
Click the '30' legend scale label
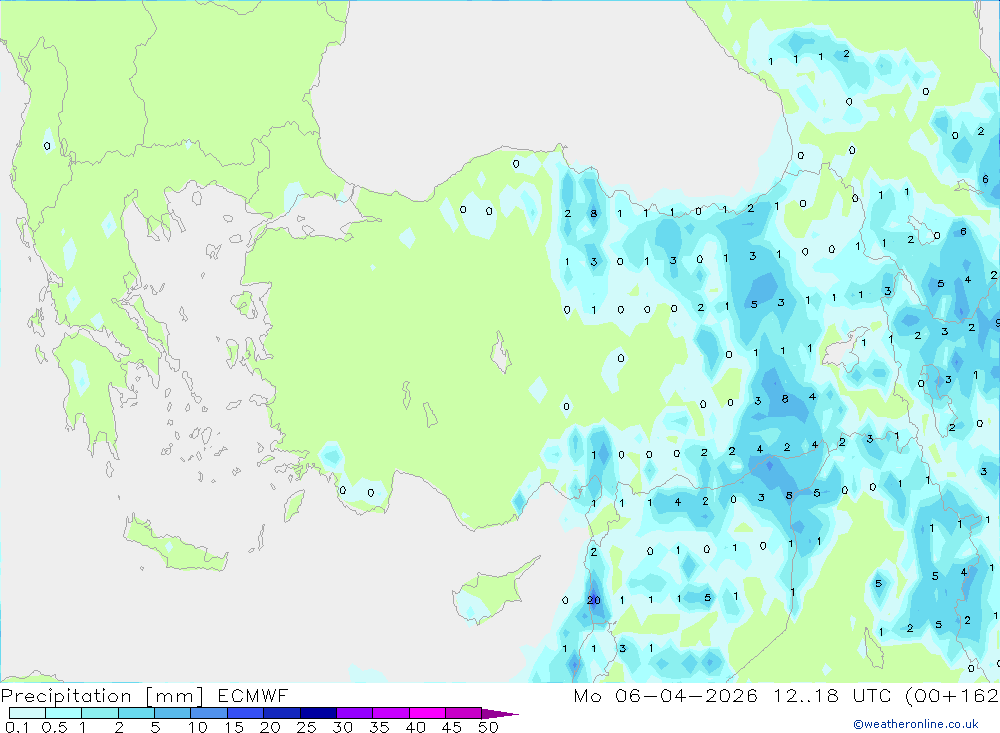[x=342, y=727]
